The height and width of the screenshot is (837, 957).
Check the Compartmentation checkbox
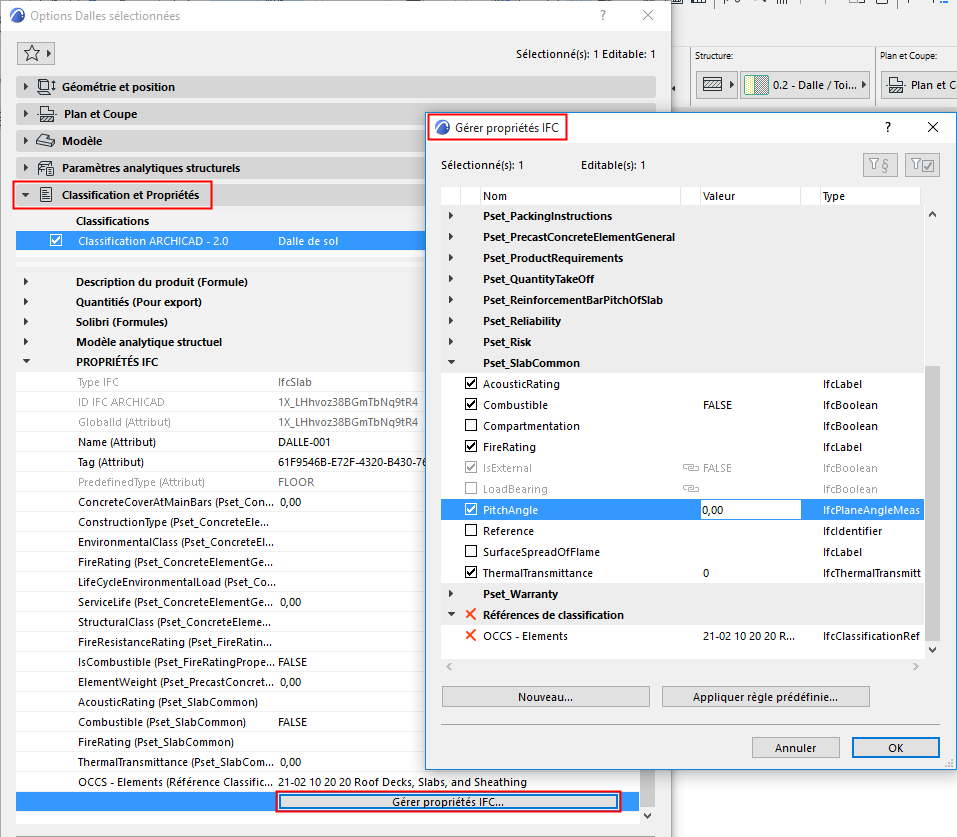pyautogui.click(x=471, y=425)
